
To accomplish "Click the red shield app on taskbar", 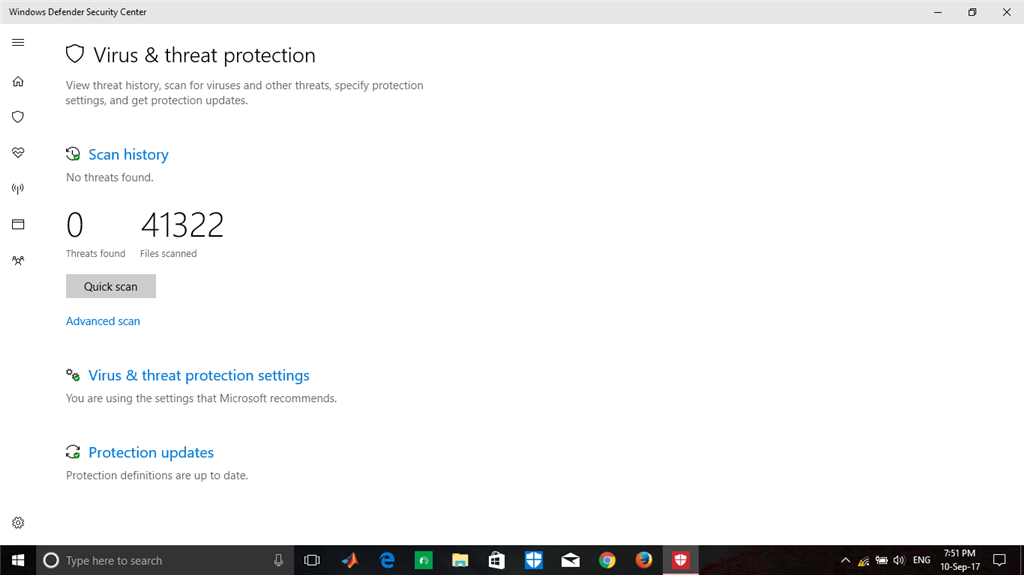I will click(681, 560).
